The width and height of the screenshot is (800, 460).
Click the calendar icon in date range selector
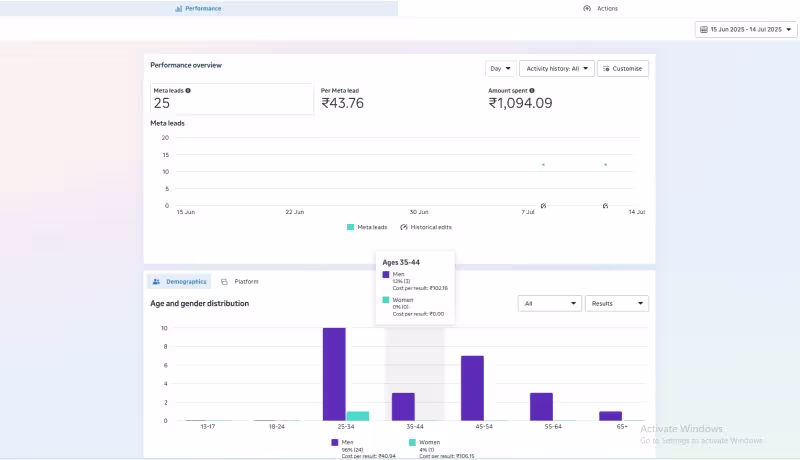click(704, 30)
